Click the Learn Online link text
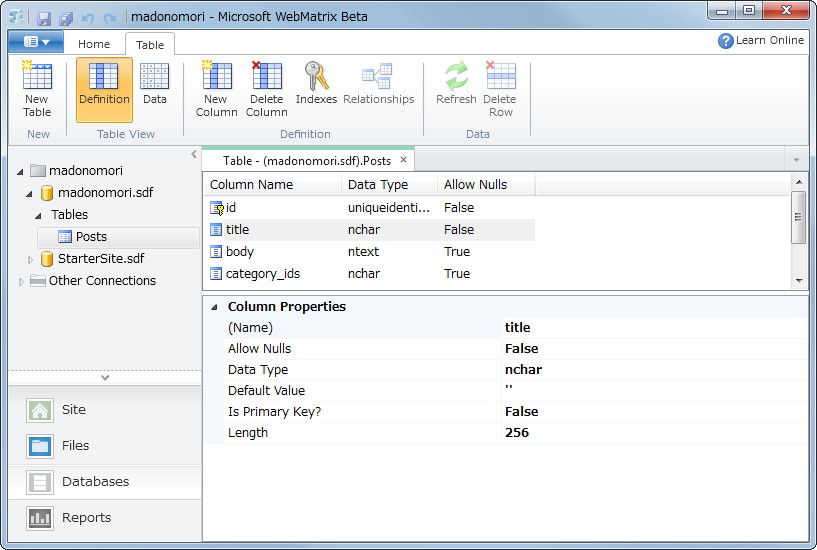 pyautogui.click(x=770, y=40)
